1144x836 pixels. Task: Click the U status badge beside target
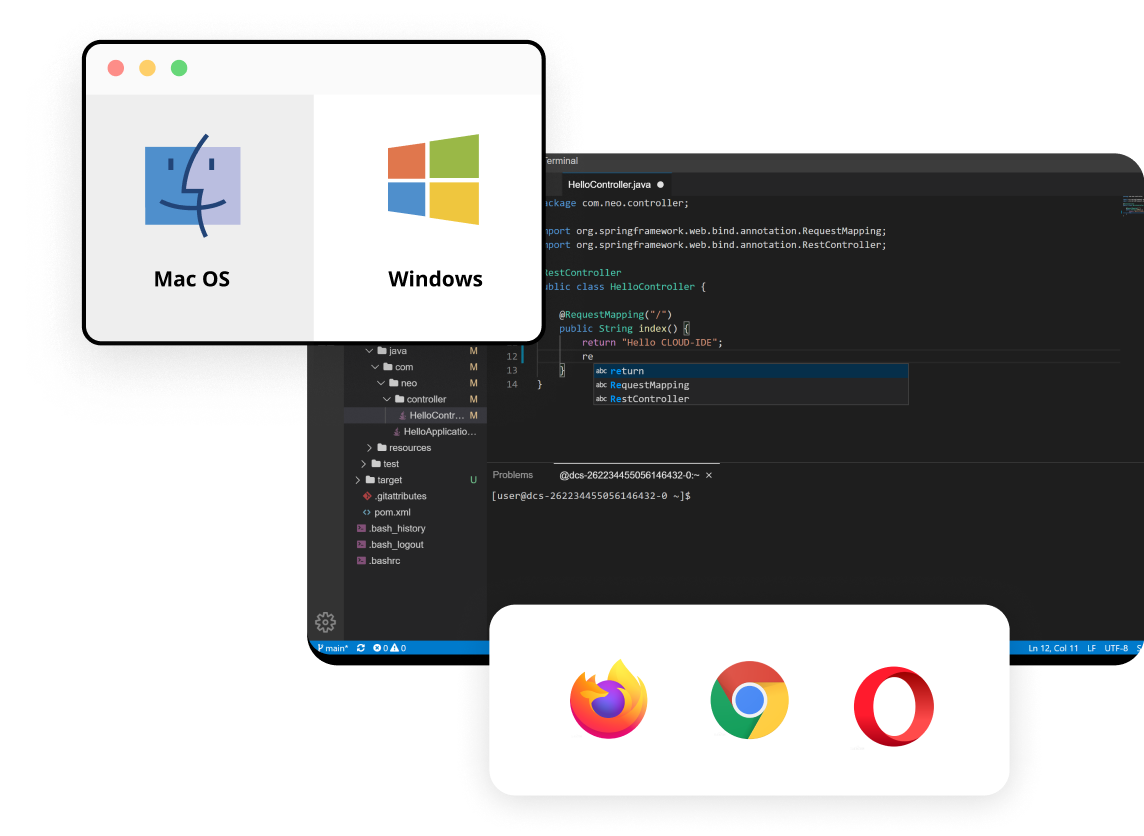point(474,480)
